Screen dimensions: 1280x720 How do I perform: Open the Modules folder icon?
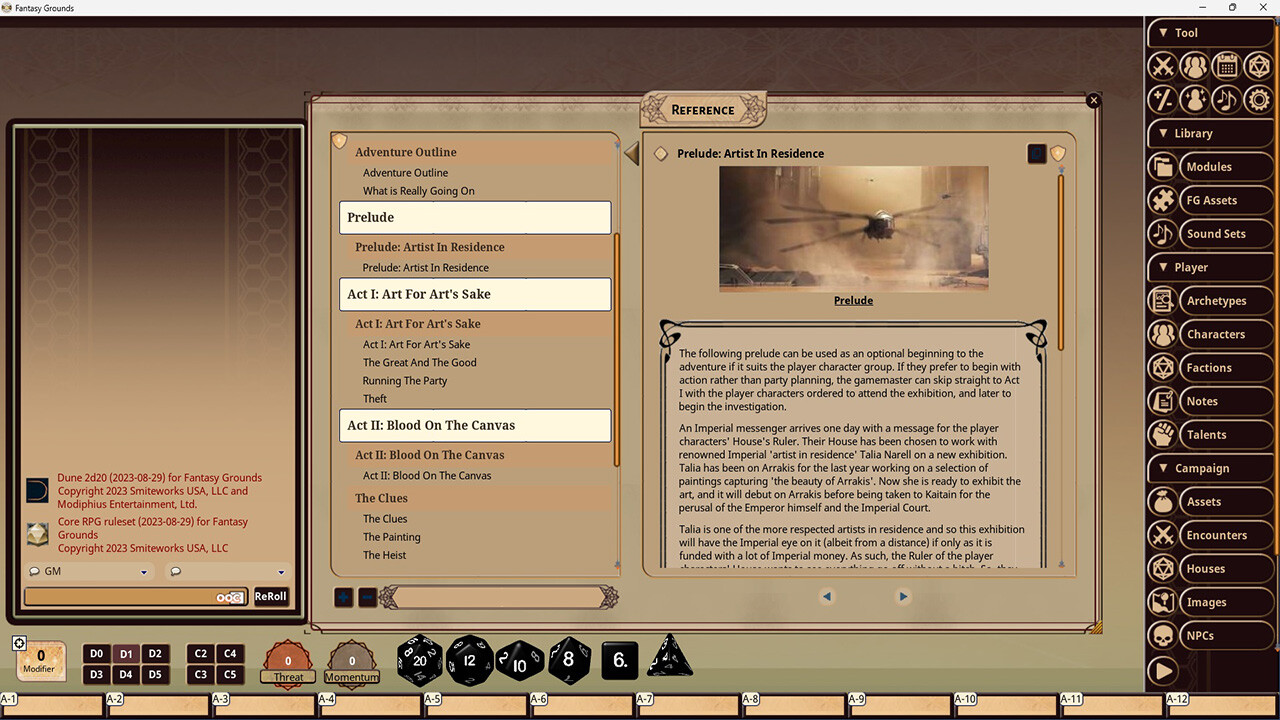click(x=1162, y=166)
